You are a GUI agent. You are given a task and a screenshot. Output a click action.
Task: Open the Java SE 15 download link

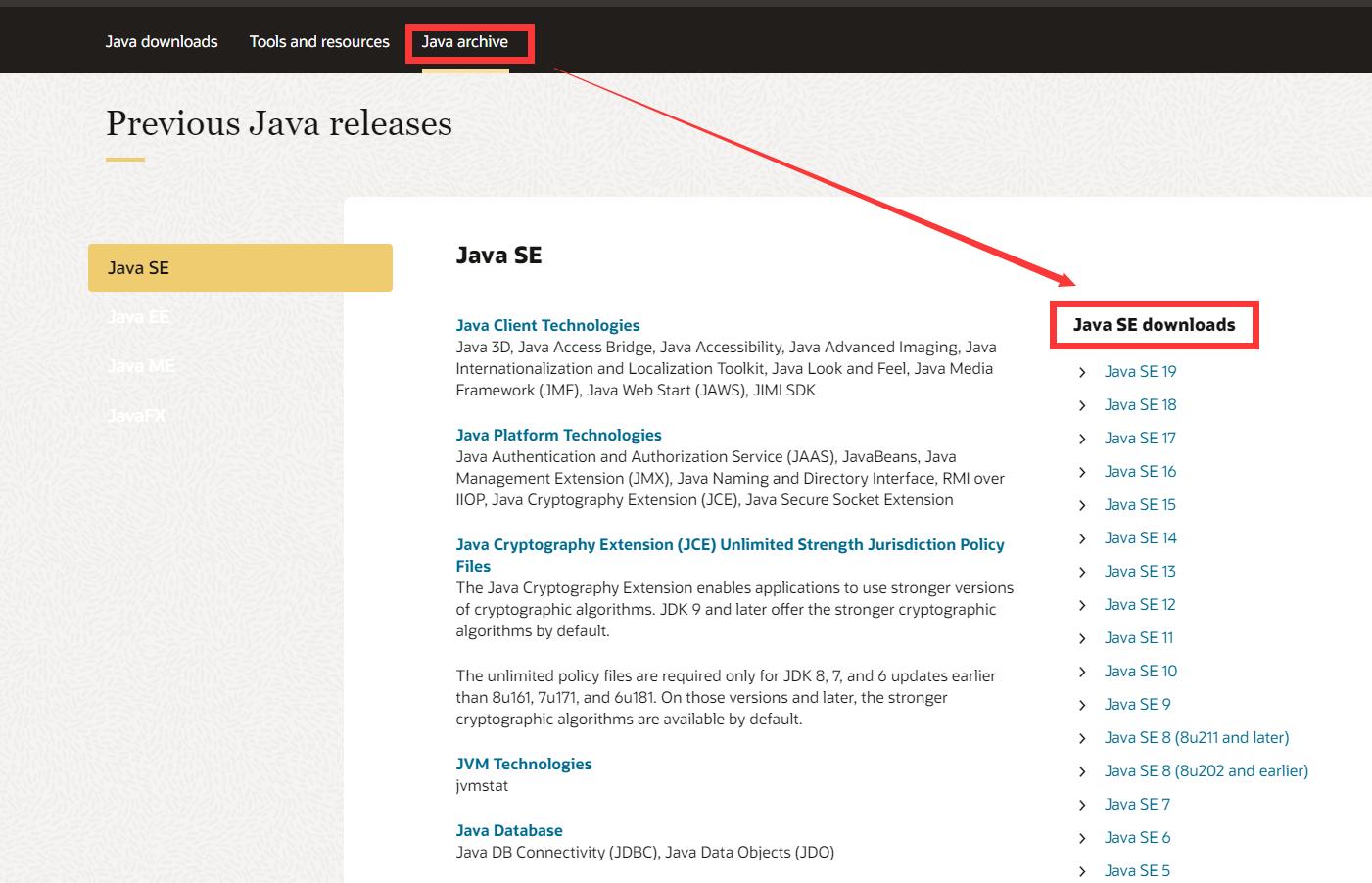1140,504
